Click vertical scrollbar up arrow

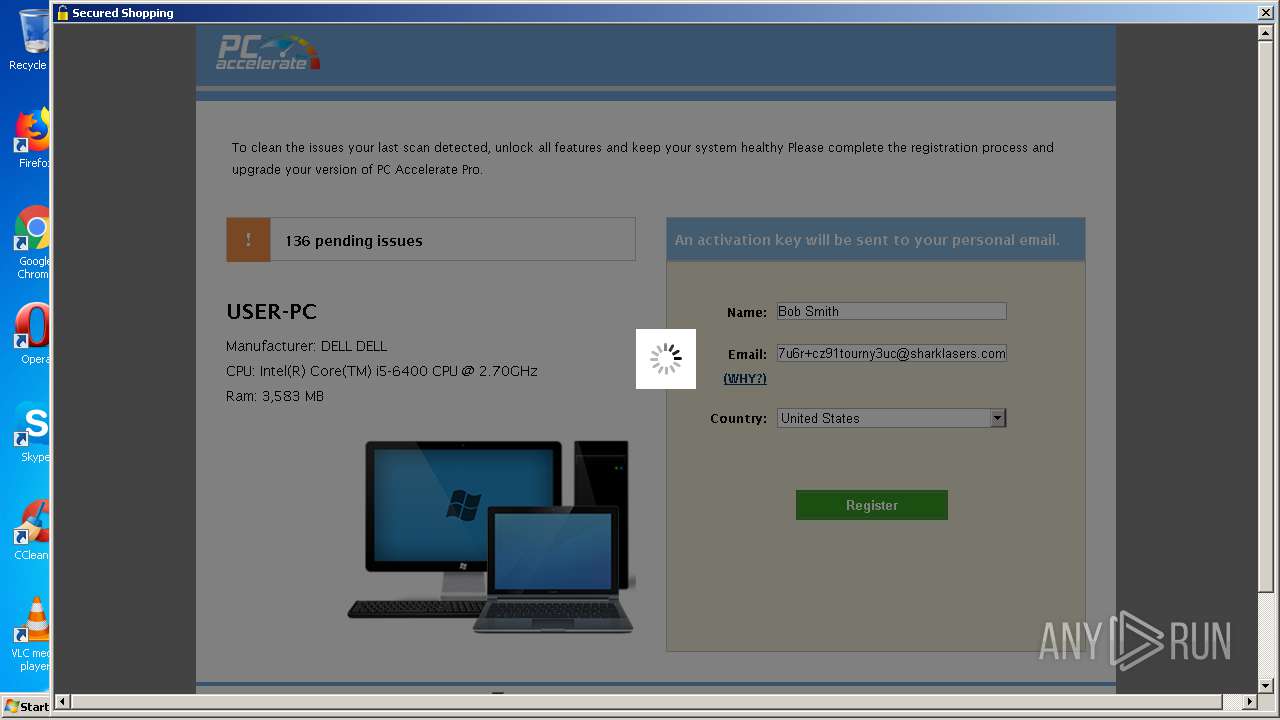pyautogui.click(x=1265, y=33)
